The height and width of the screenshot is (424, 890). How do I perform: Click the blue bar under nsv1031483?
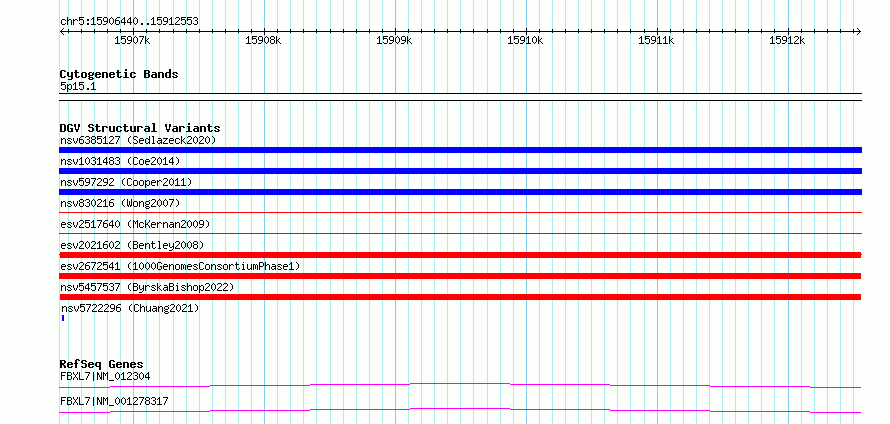pyautogui.click(x=460, y=171)
